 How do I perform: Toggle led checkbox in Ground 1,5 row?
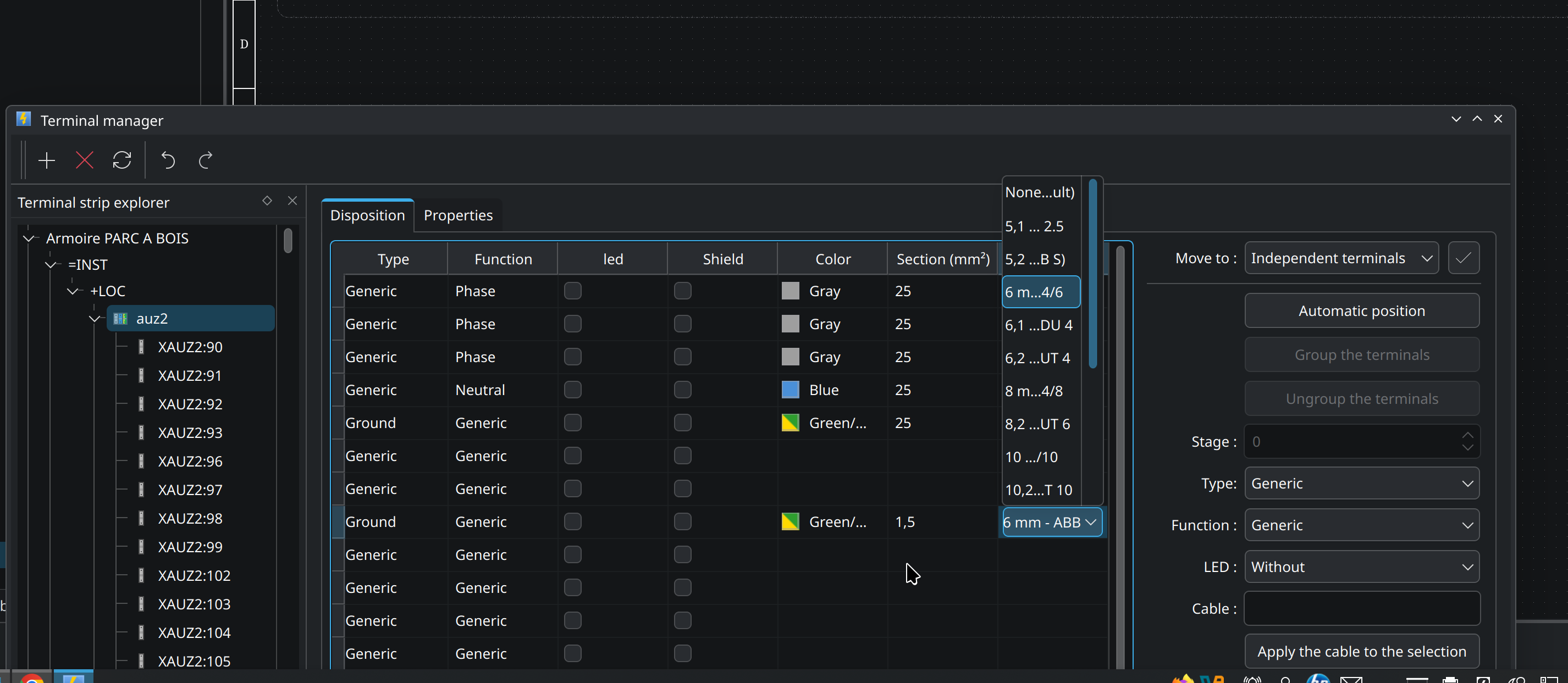pyautogui.click(x=572, y=522)
